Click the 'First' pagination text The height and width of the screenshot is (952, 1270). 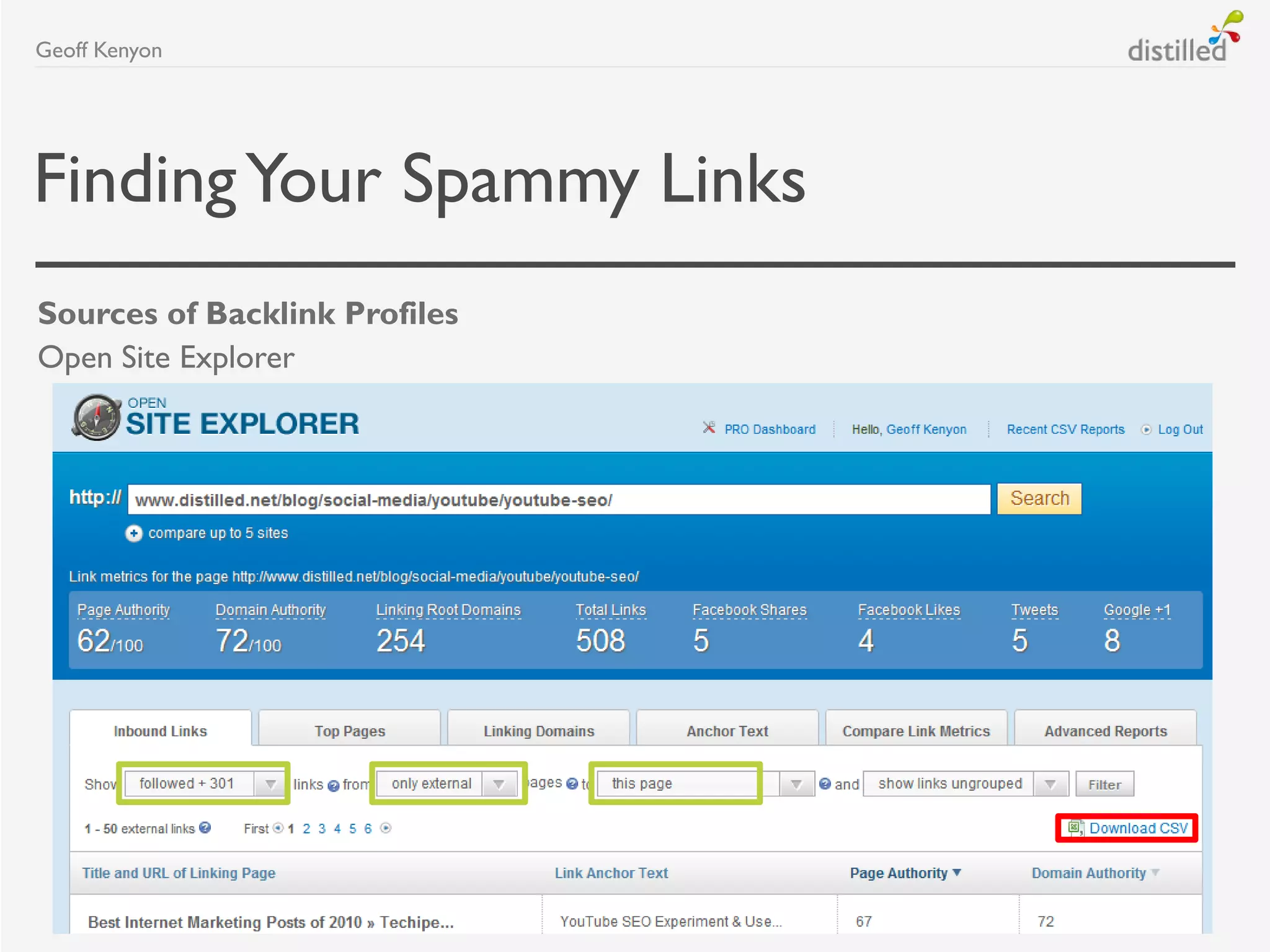coord(256,829)
